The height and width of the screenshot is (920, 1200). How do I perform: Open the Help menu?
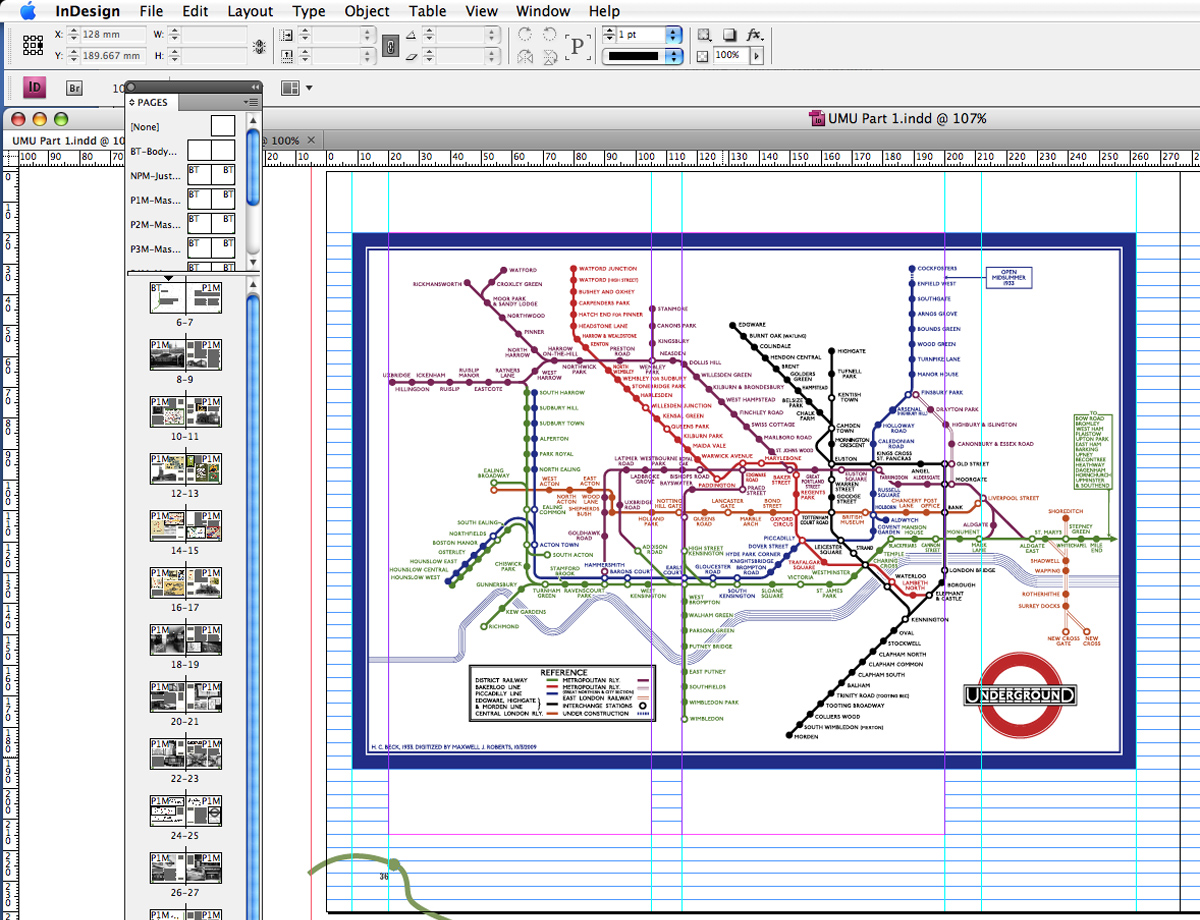pyautogui.click(x=604, y=11)
